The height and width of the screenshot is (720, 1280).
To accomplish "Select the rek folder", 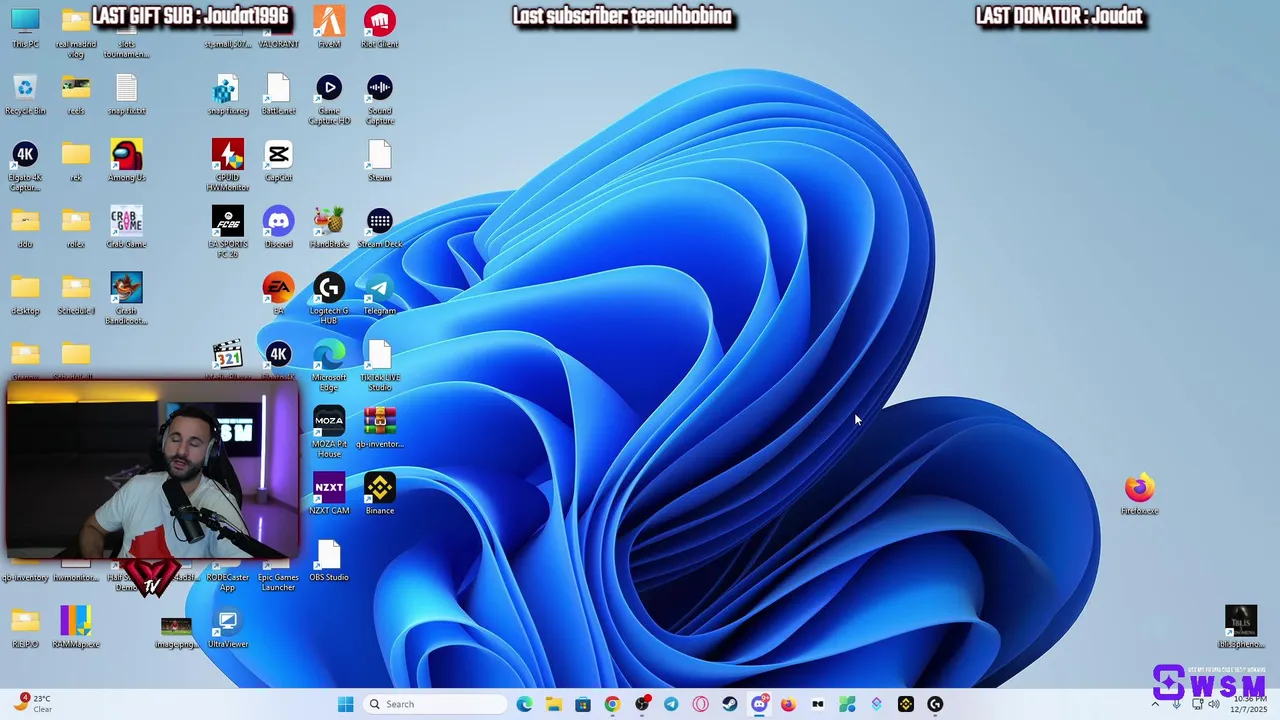I will (76, 161).
